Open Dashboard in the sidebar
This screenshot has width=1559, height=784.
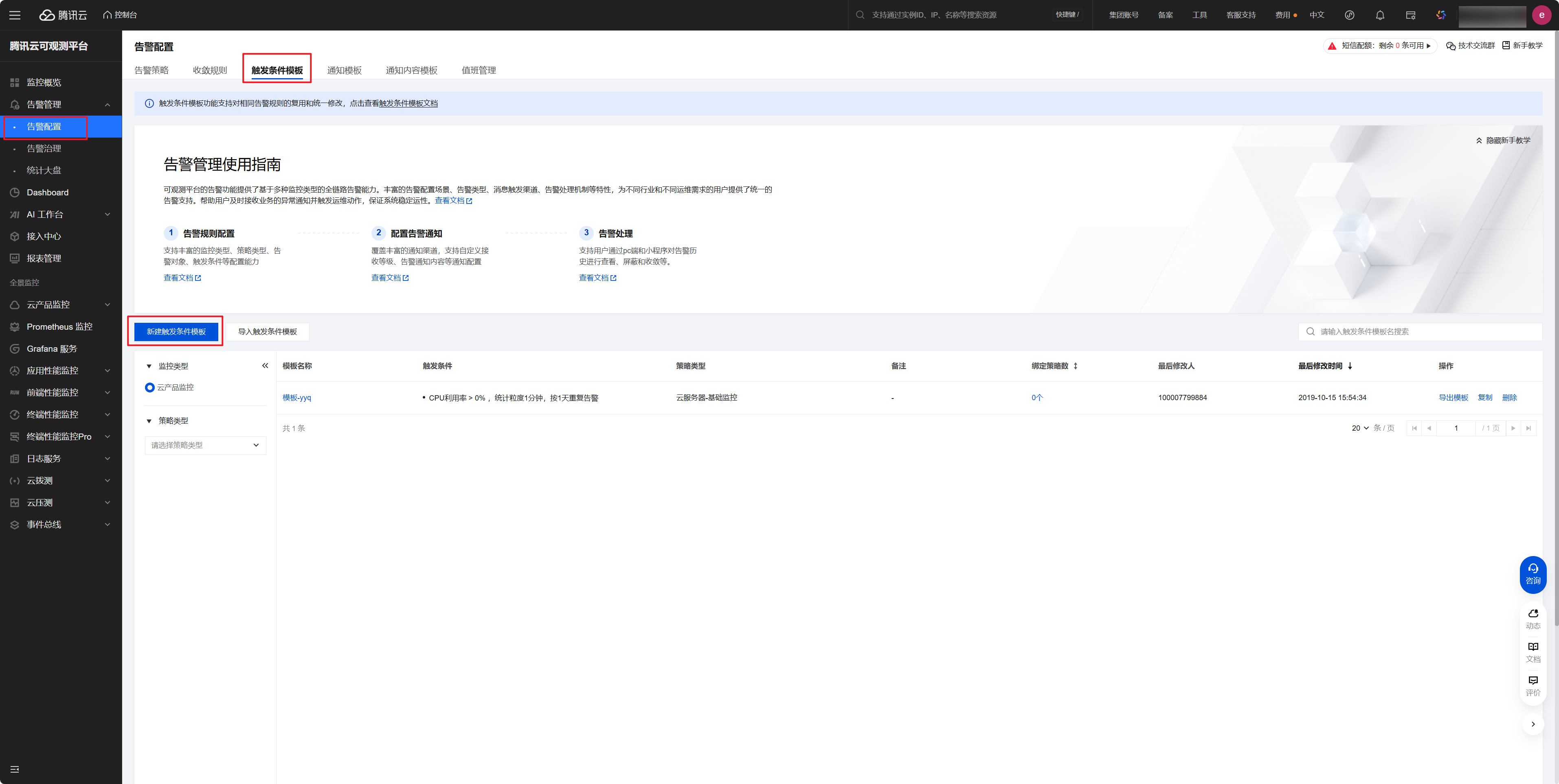tap(61, 193)
